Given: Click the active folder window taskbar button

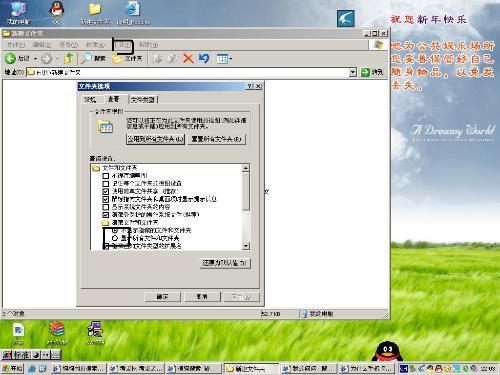Looking at the screenshot, I should [251, 368].
